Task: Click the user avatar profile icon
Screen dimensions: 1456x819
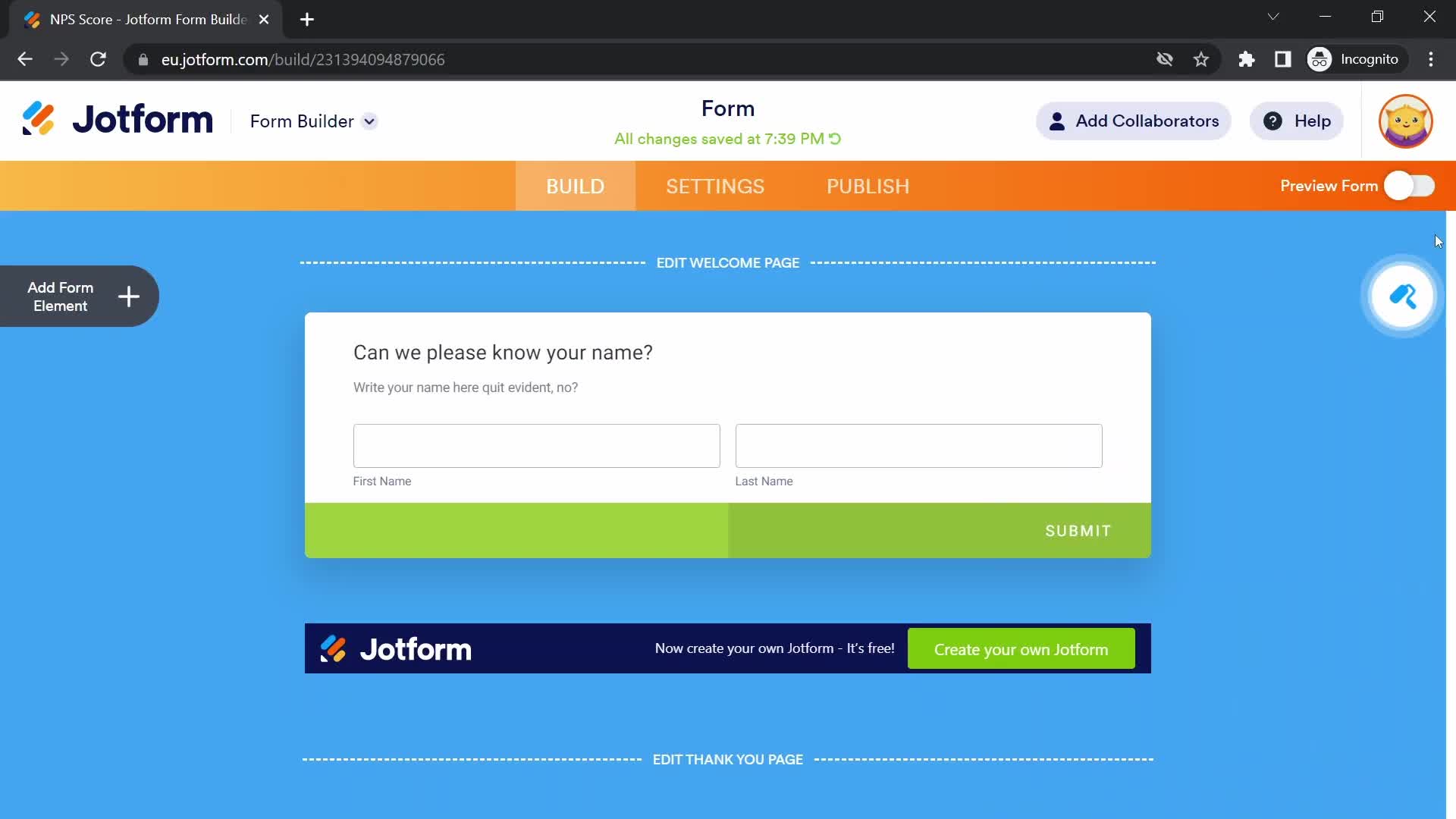Action: point(1405,121)
